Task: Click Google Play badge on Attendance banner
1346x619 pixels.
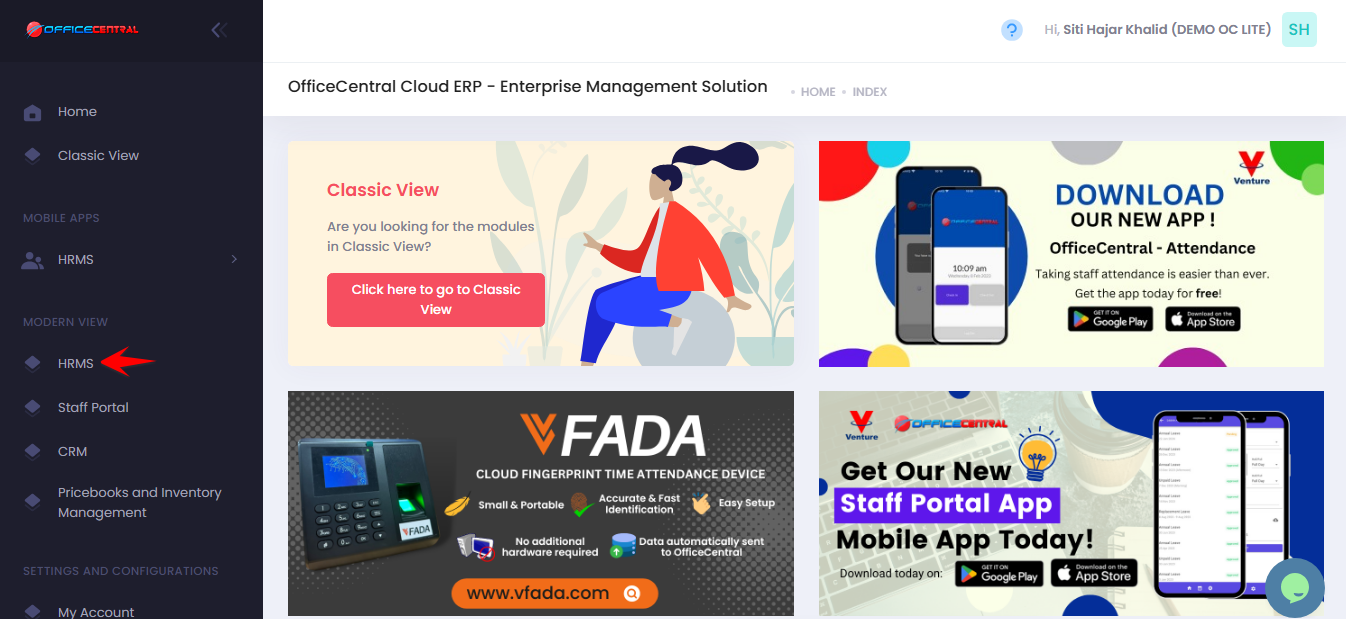Action: (1110, 319)
